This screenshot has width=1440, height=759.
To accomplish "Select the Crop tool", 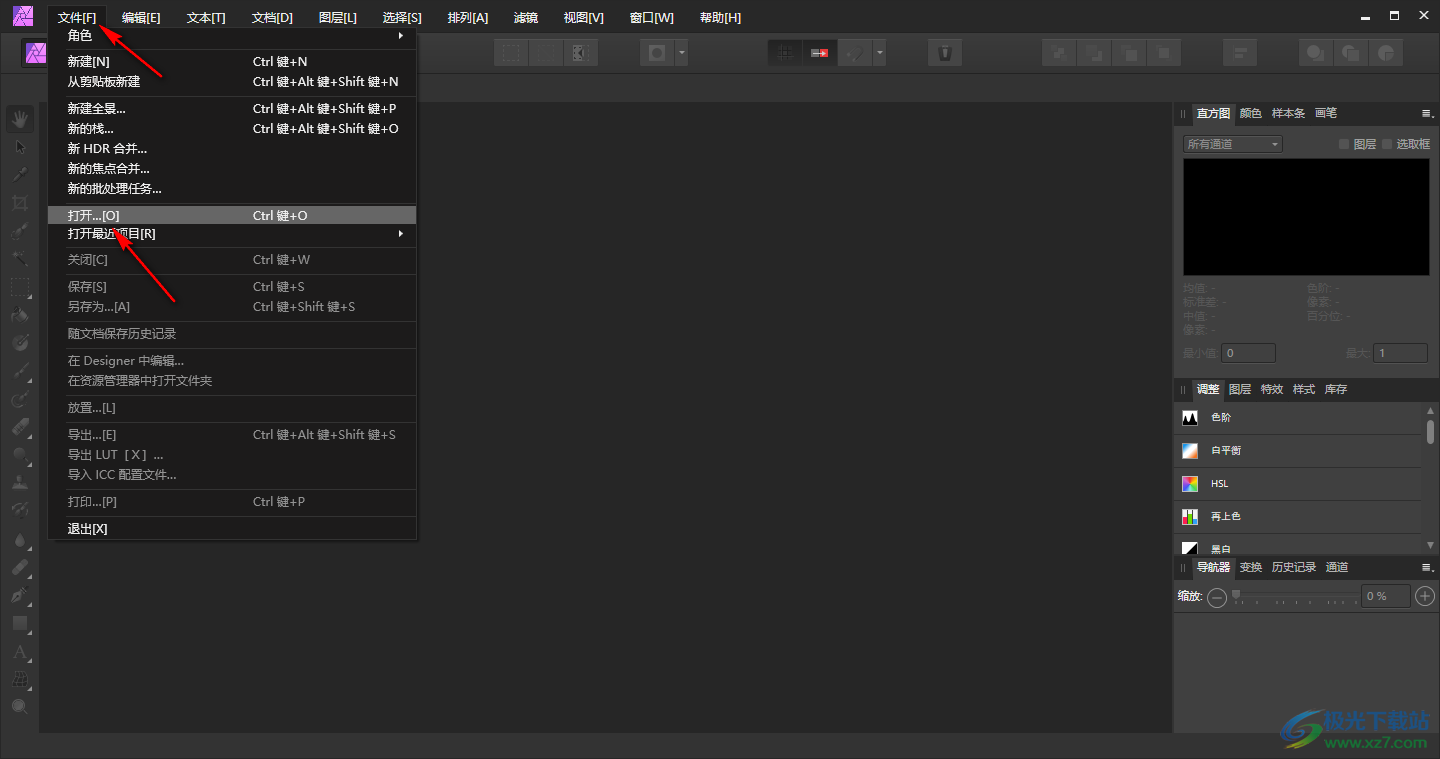I will (x=20, y=203).
